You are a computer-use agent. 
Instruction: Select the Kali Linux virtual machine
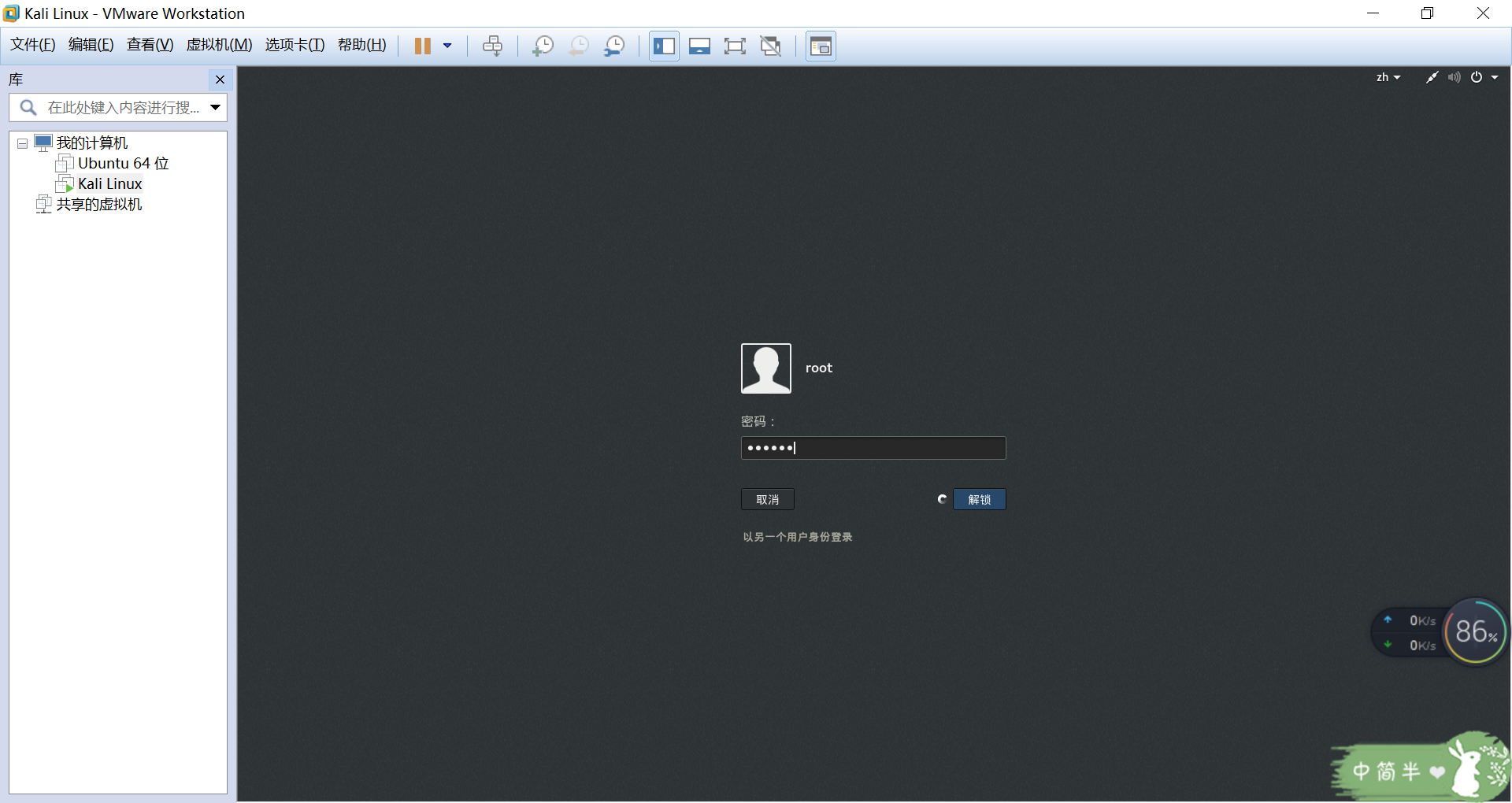(x=109, y=183)
